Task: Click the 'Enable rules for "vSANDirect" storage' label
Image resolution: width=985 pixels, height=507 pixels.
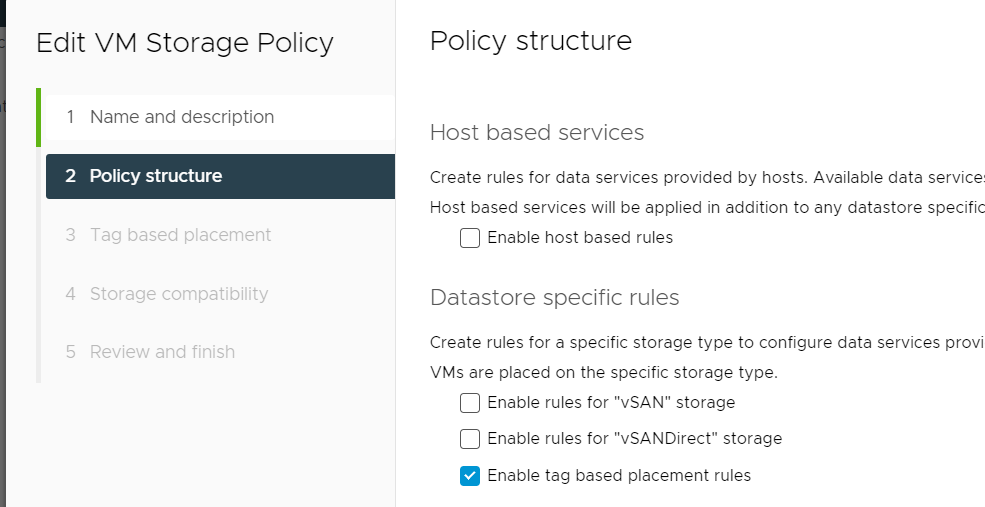Action: [x=634, y=439]
